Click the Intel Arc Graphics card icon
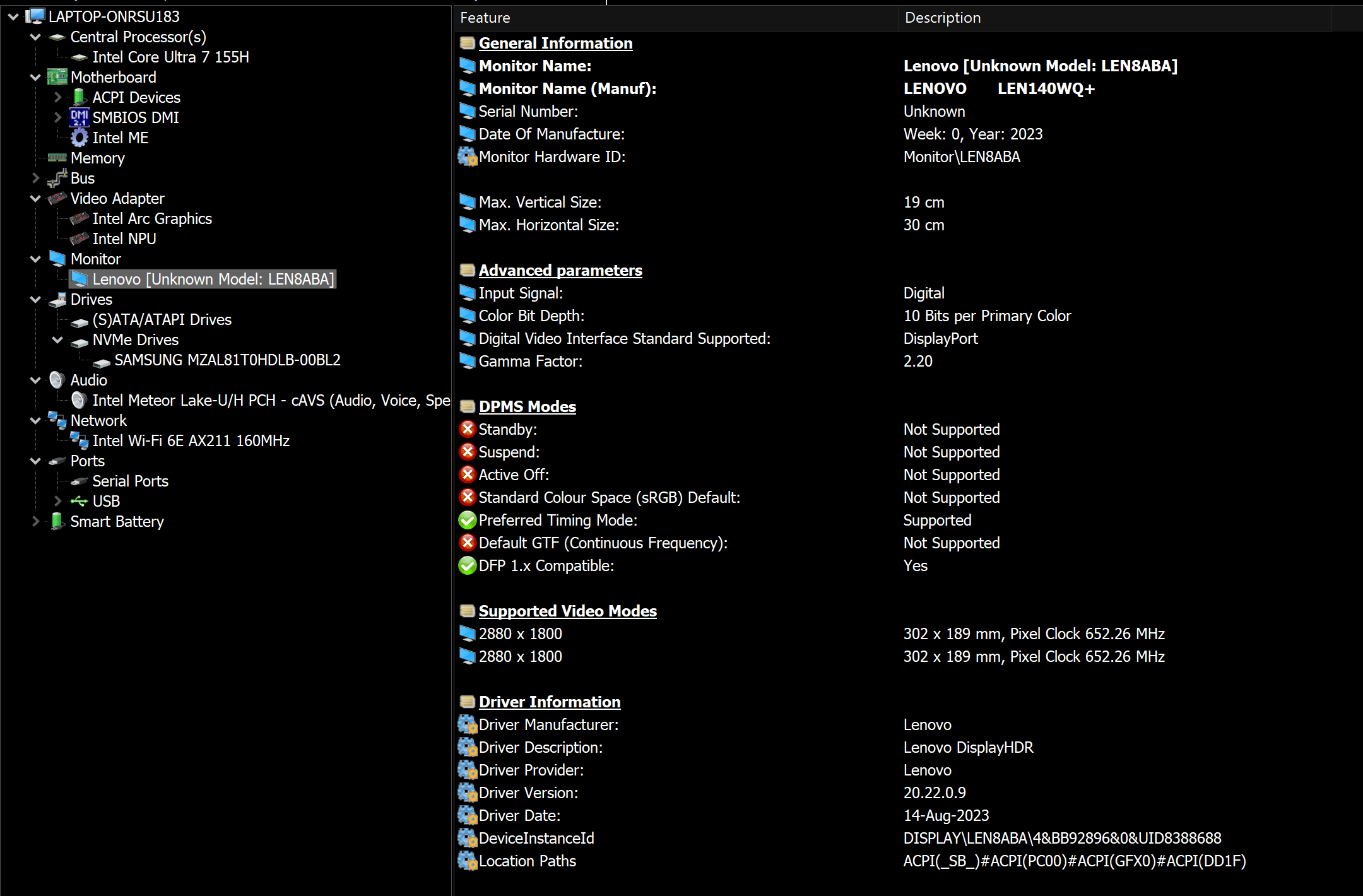 (x=80, y=218)
